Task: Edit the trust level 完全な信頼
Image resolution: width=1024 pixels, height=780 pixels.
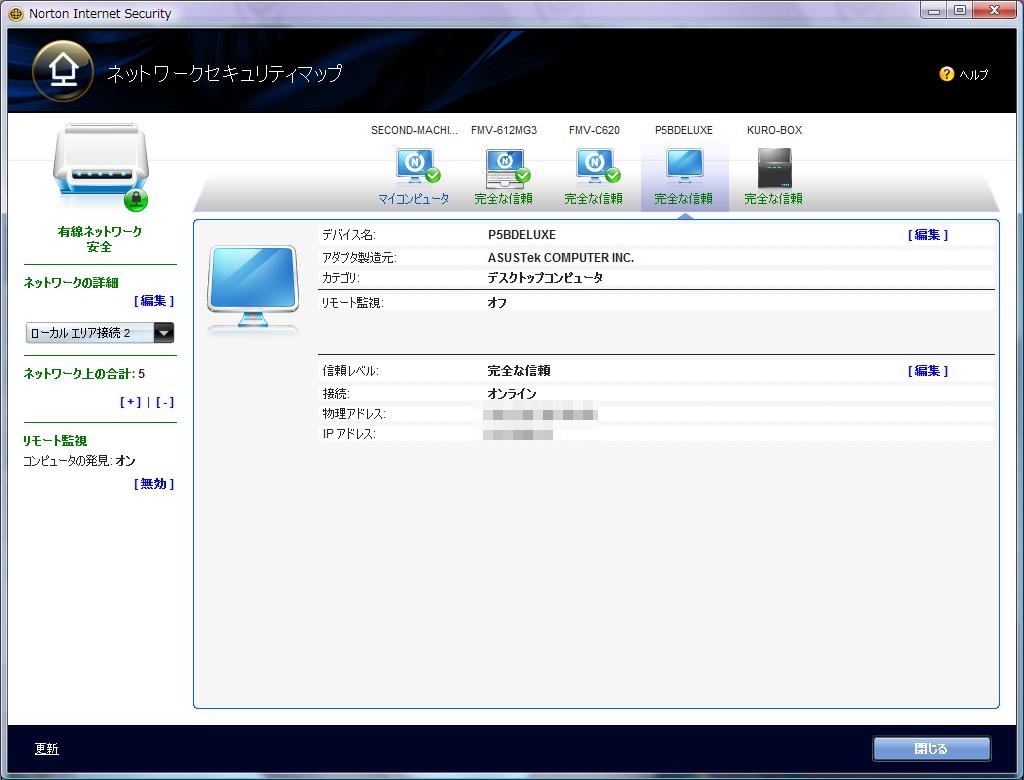Action: click(927, 371)
